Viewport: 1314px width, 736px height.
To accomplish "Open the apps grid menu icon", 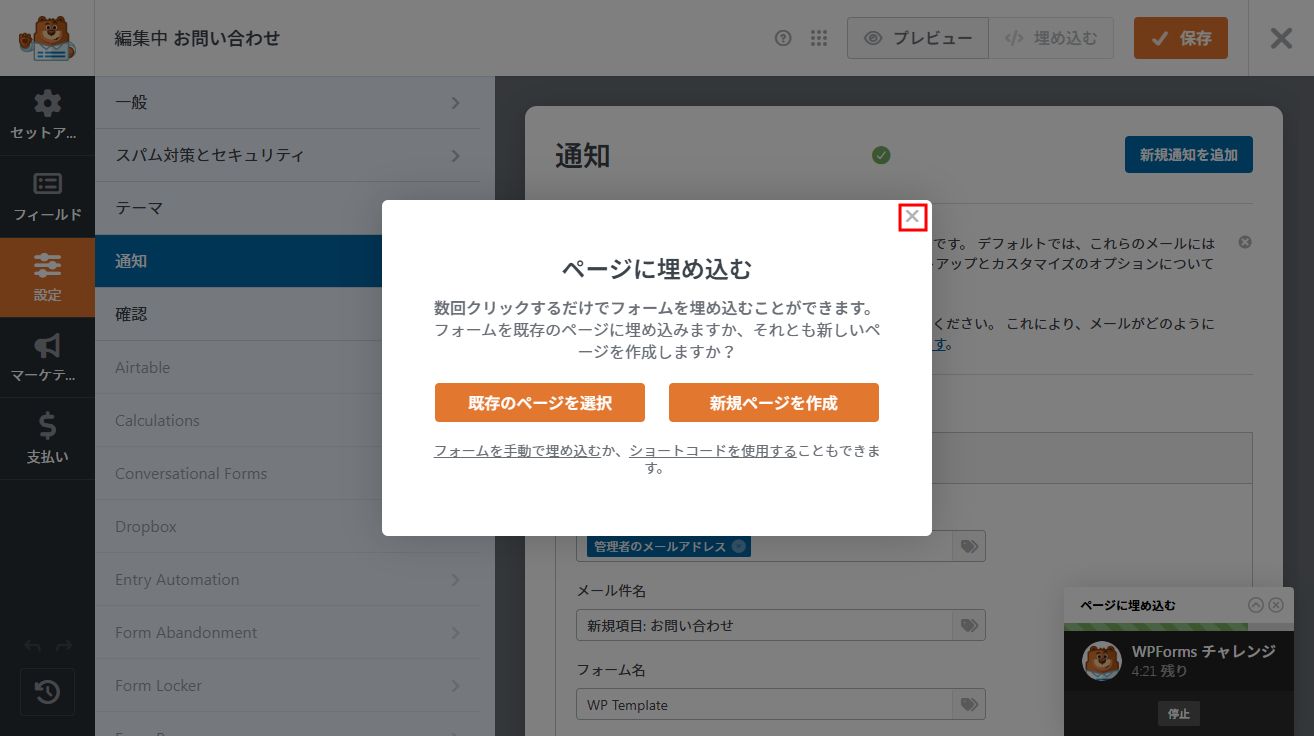I will tap(819, 38).
